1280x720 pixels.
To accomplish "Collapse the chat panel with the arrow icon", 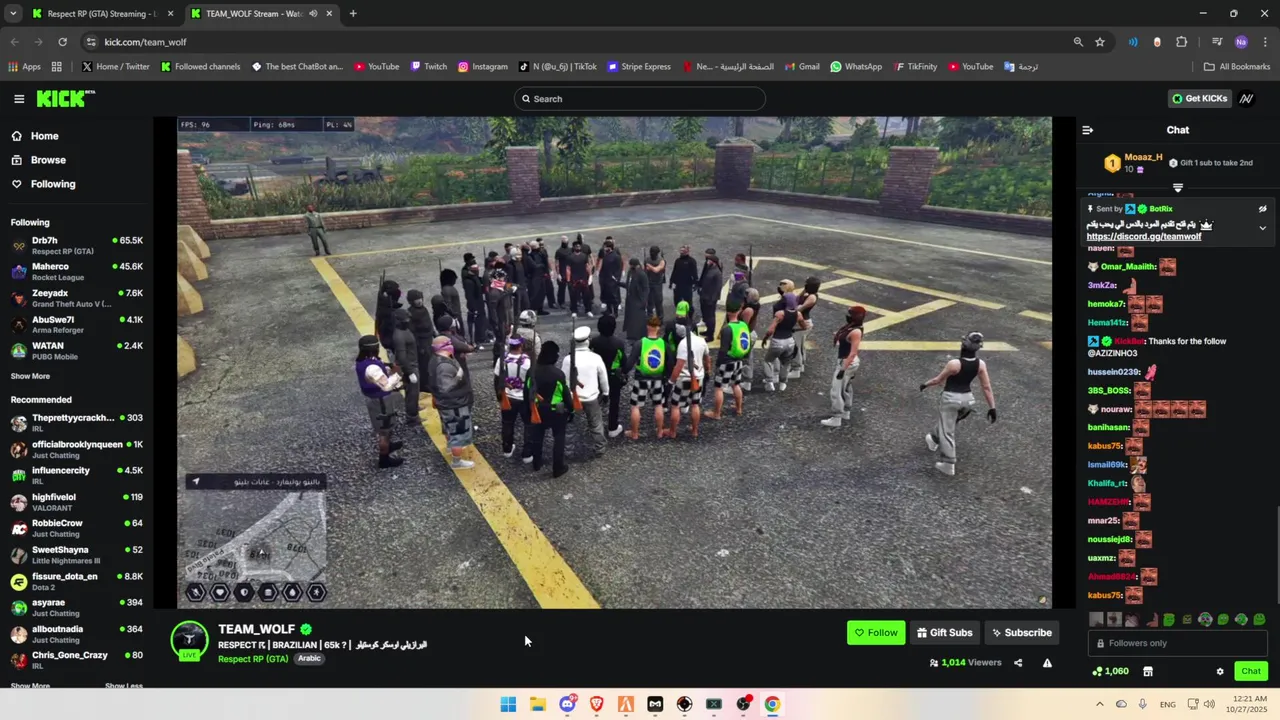I will 1088,130.
